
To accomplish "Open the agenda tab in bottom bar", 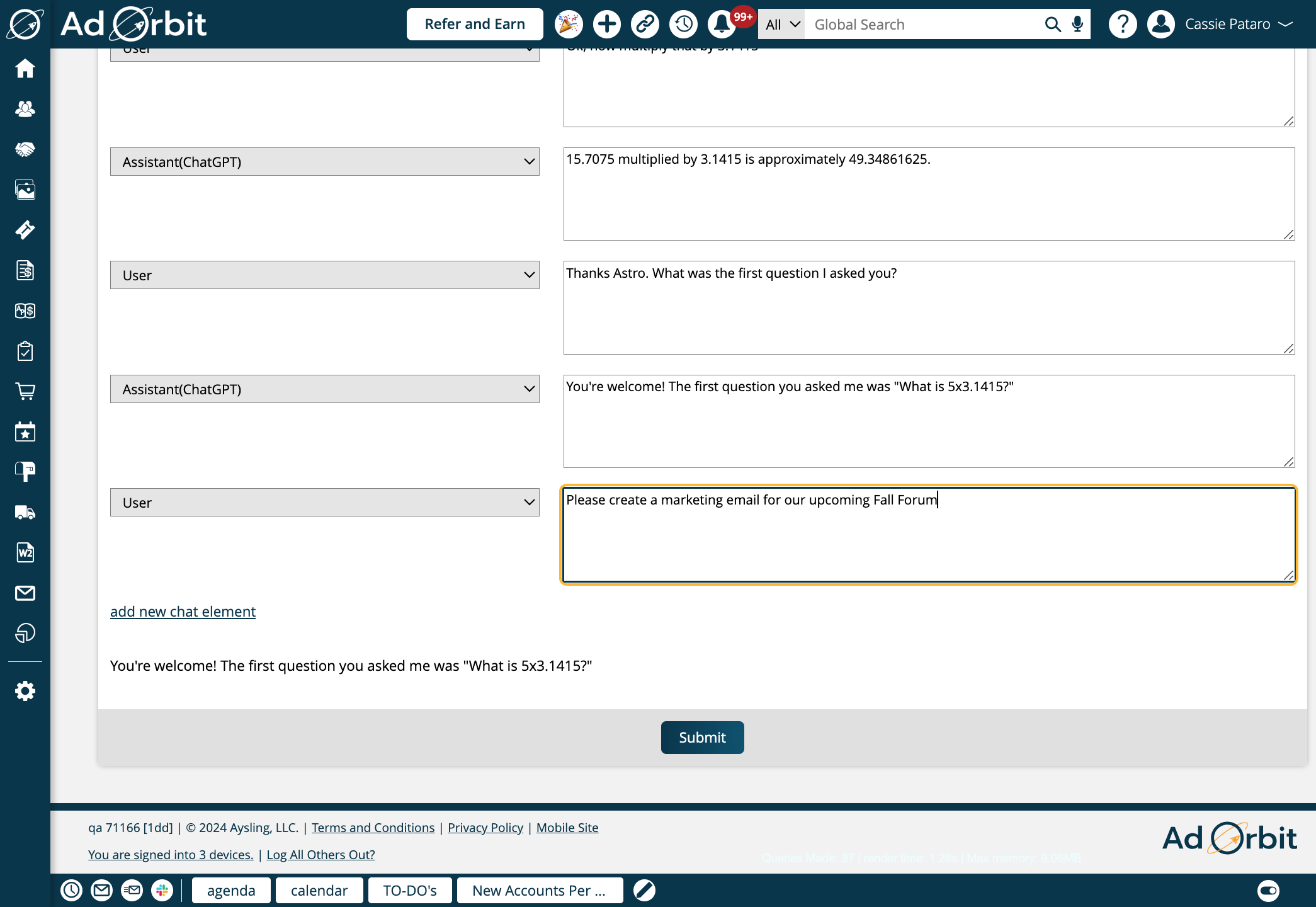I will click(231, 890).
